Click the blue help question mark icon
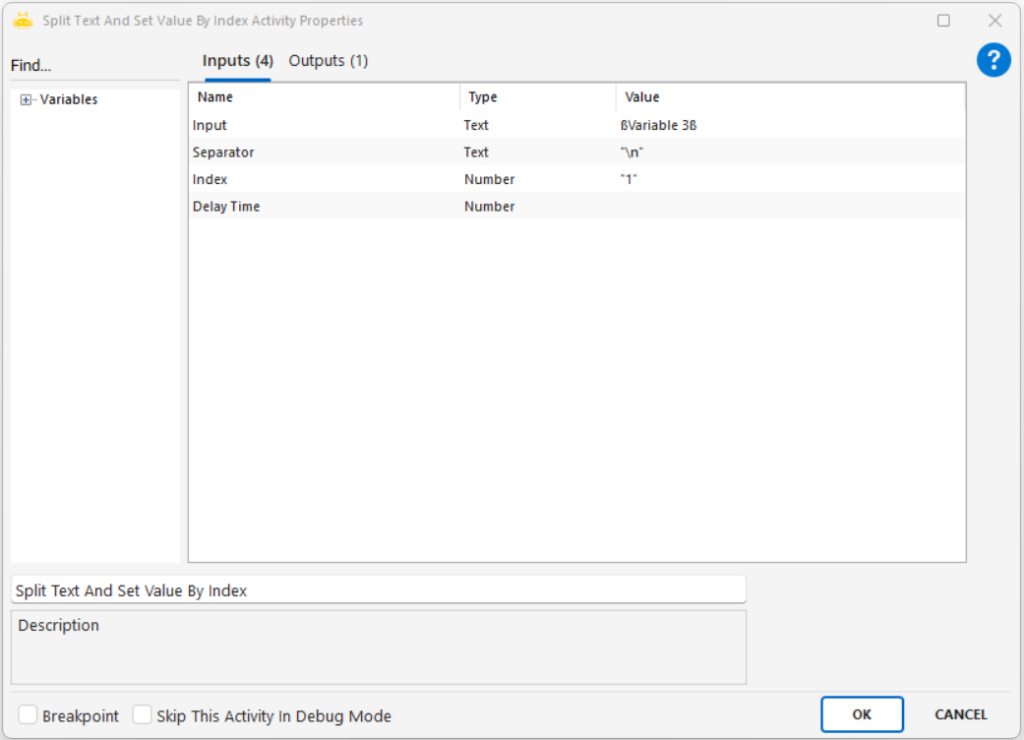The height and width of the screenshot is (740, 1024). [x=993, y=60]
